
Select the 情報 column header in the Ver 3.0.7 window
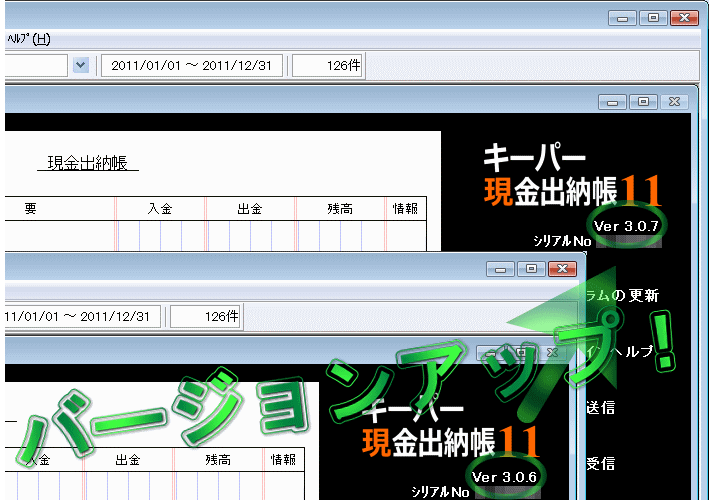point(406,208)
